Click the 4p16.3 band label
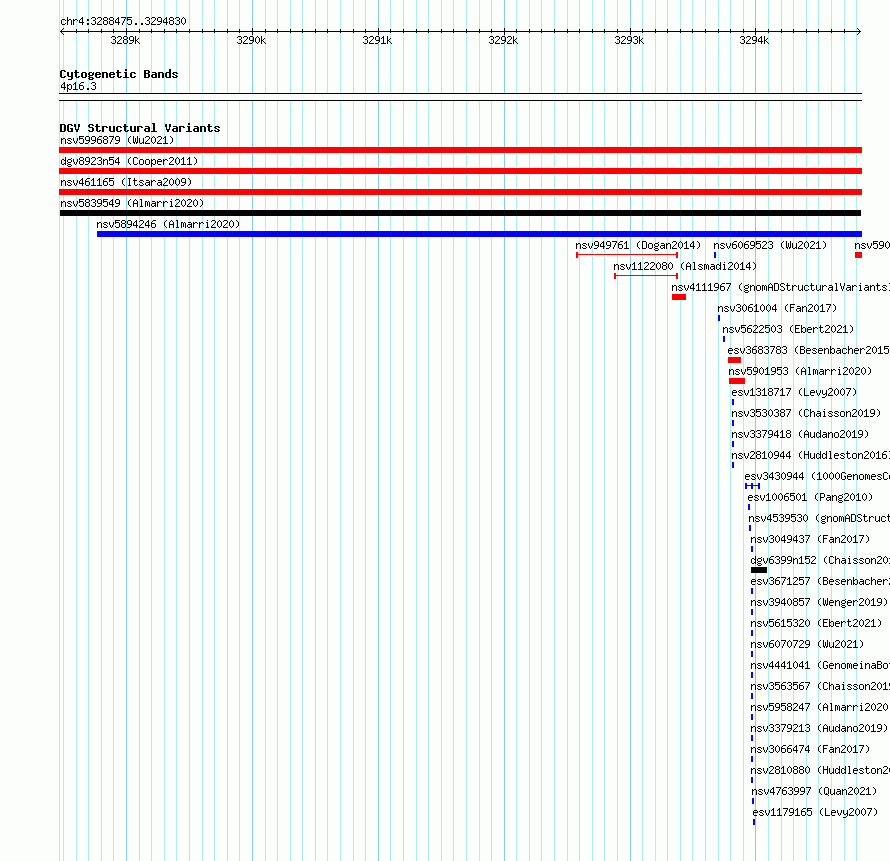This screenshot has height=861, width=890. 78,86
